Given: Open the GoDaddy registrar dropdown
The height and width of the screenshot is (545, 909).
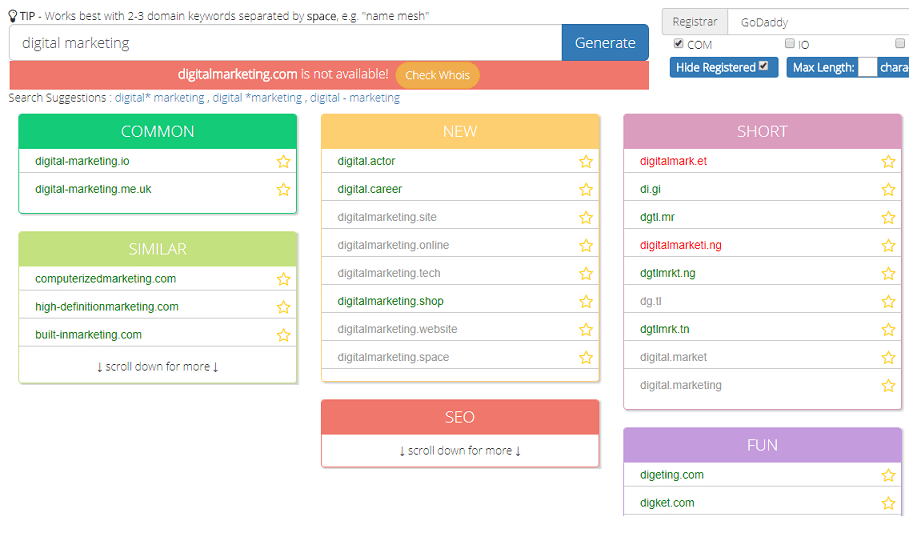Looking at the screenshot, I should click(819, 22).
